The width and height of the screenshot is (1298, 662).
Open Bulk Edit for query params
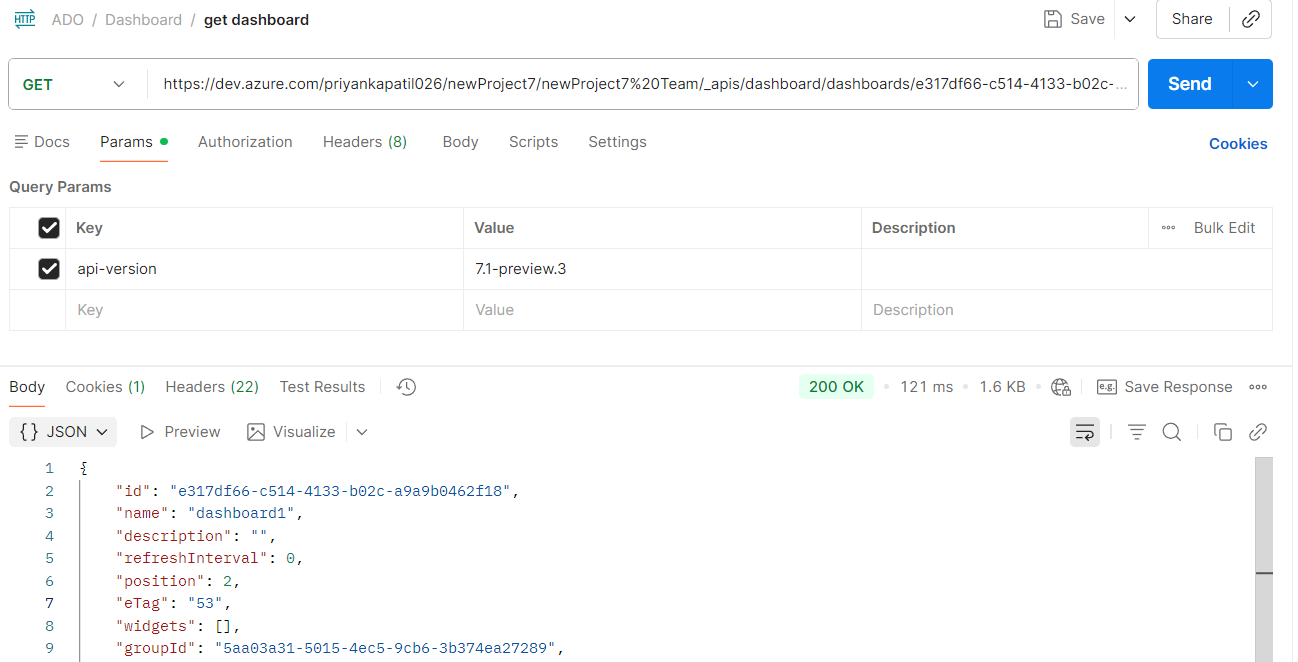[1224, 227]
